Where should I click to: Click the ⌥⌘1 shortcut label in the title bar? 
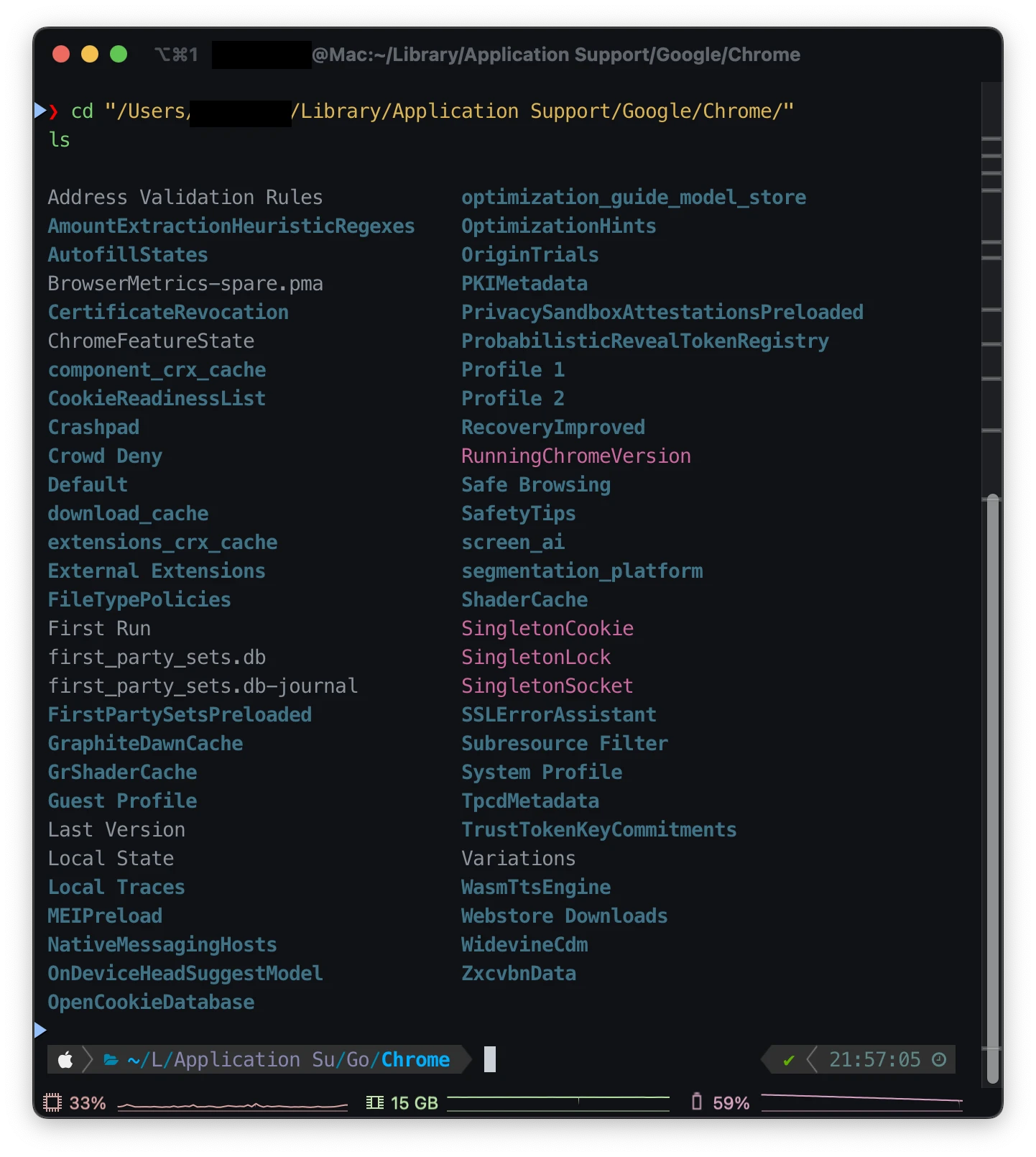[x=176, y=55]
